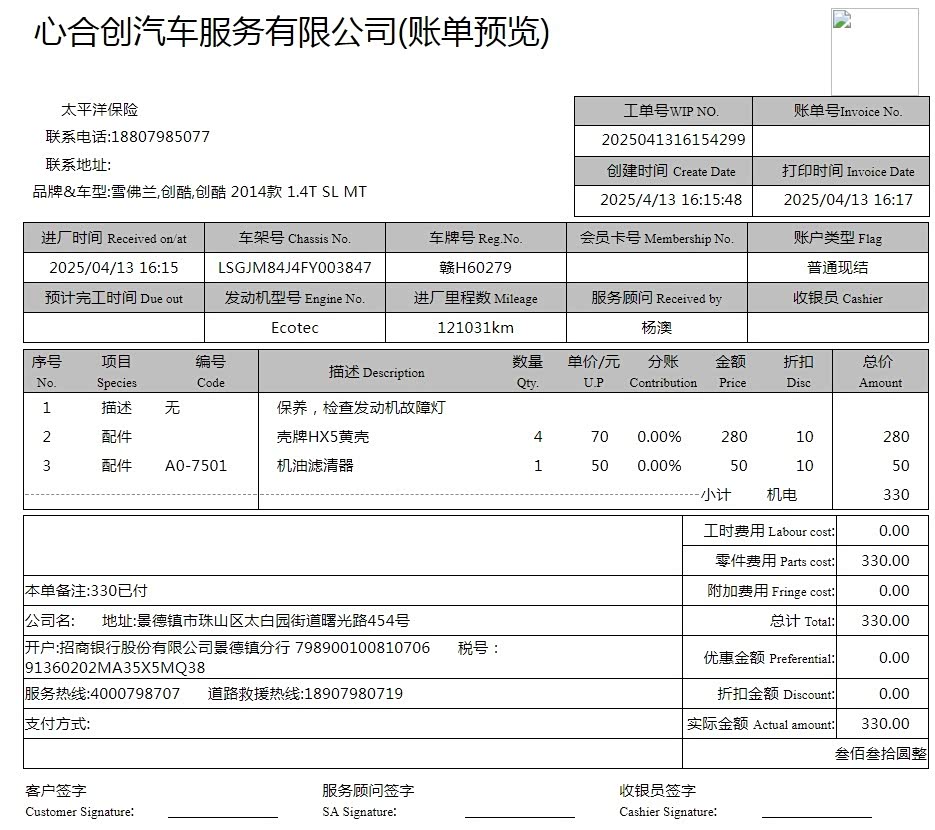Select the 壳牌HX5黄壳 parts row description
Screen dimensions: 935x830
(323, 437)
